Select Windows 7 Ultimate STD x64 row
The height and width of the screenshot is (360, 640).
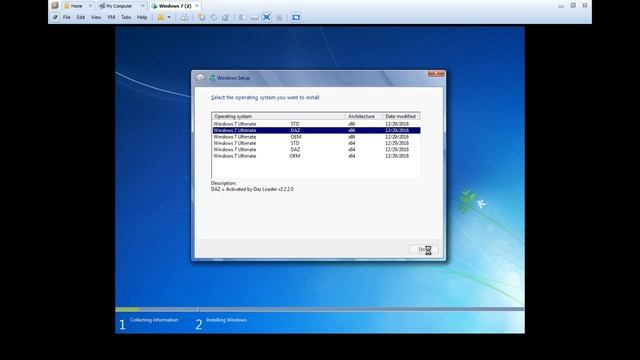[316, 143]
